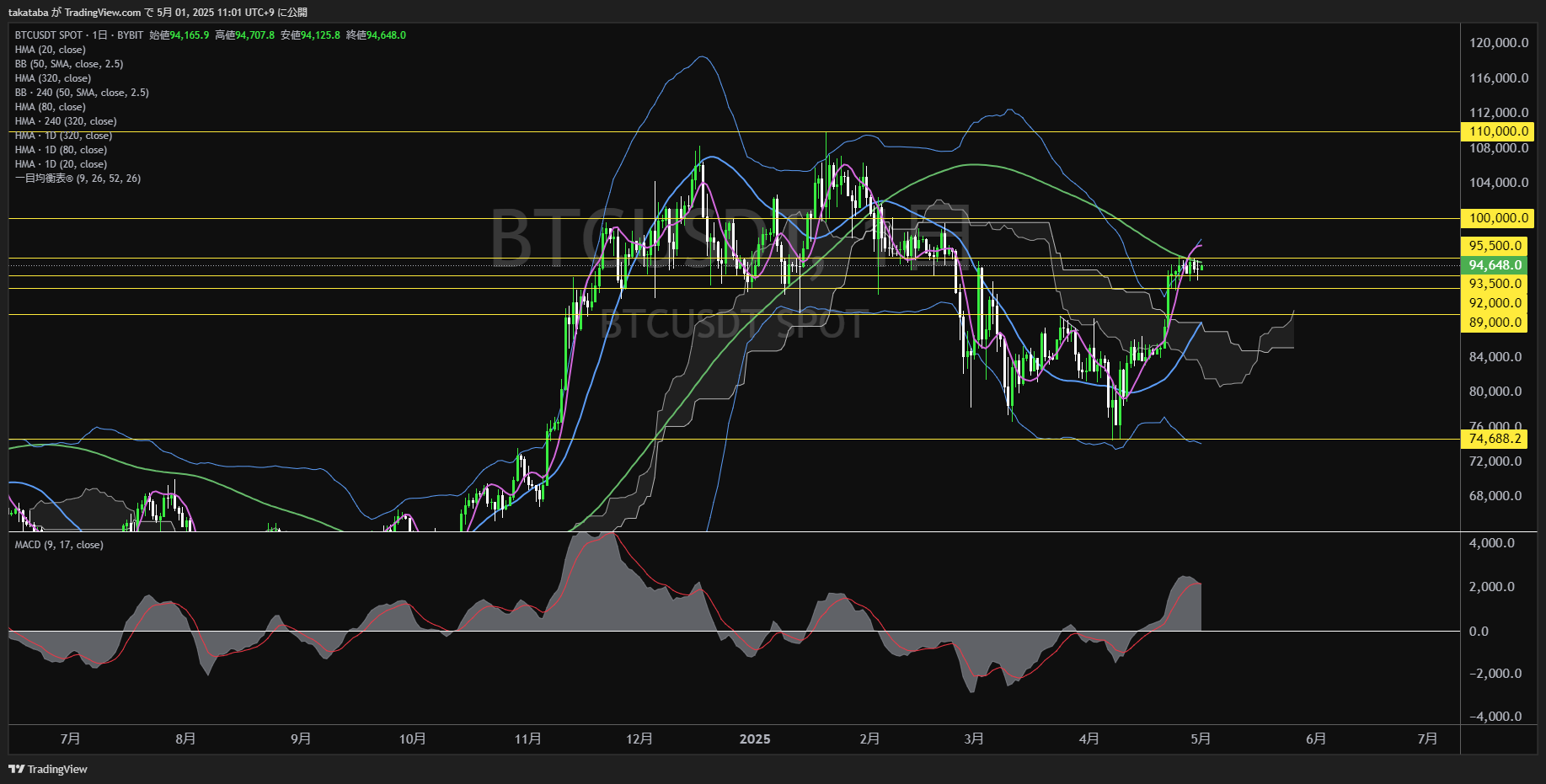Select the BTCUSDT SPOT · 1日 · BYBIT title
This screenshot has height=784, width=1546.
click(79, 35)
